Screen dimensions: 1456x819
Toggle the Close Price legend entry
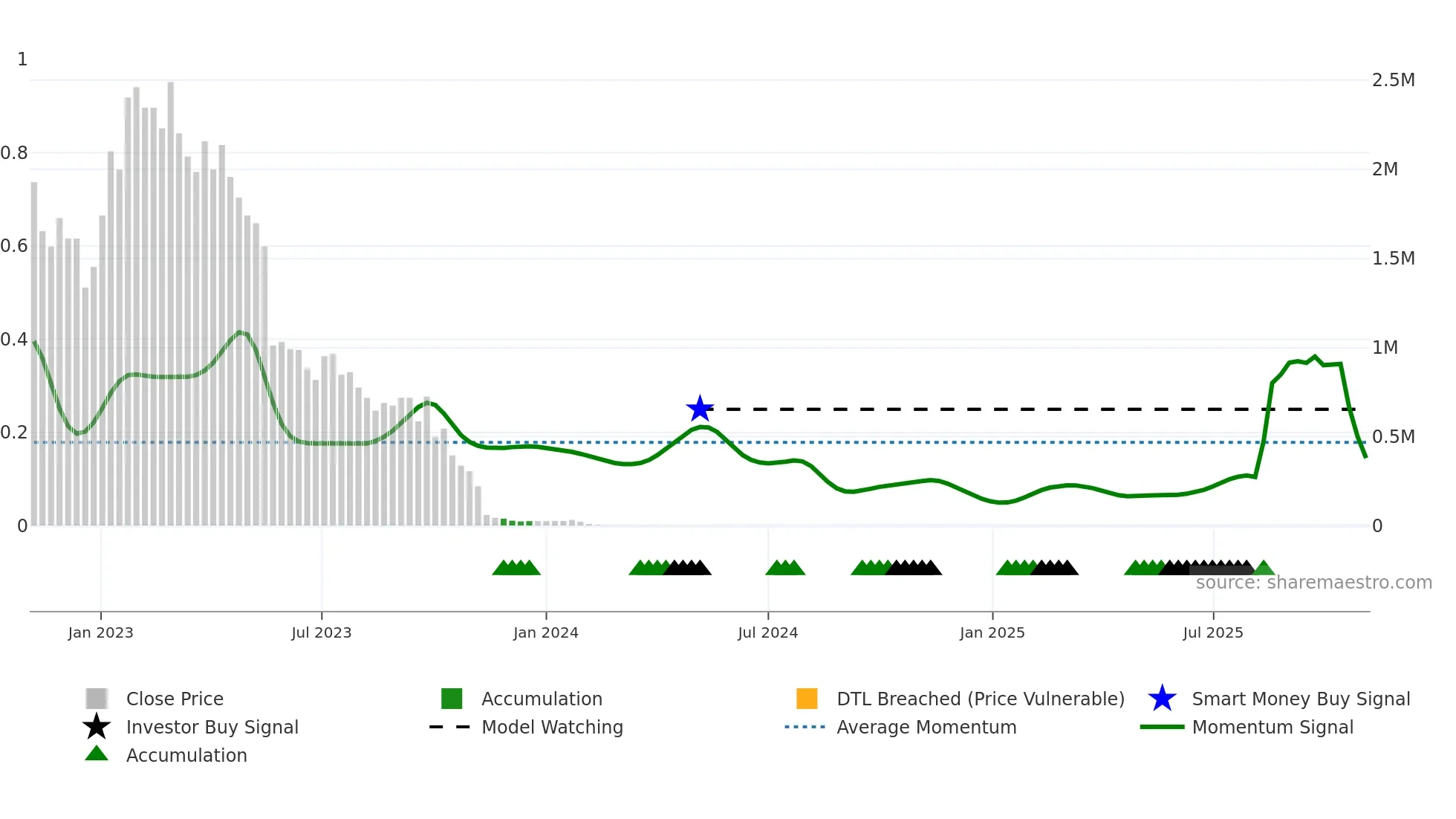coord(175,699)
